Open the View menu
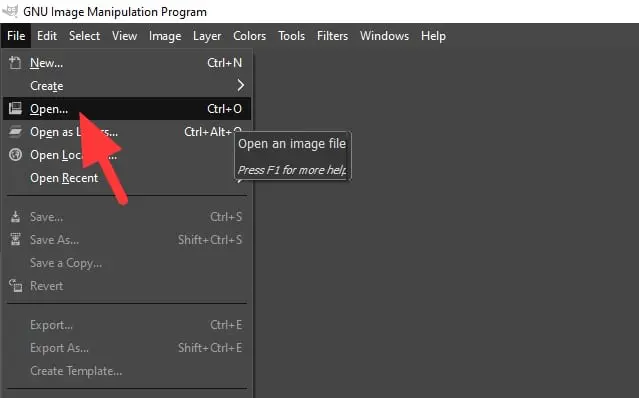This screenshot has width=639, height=398. pos(124,36)
